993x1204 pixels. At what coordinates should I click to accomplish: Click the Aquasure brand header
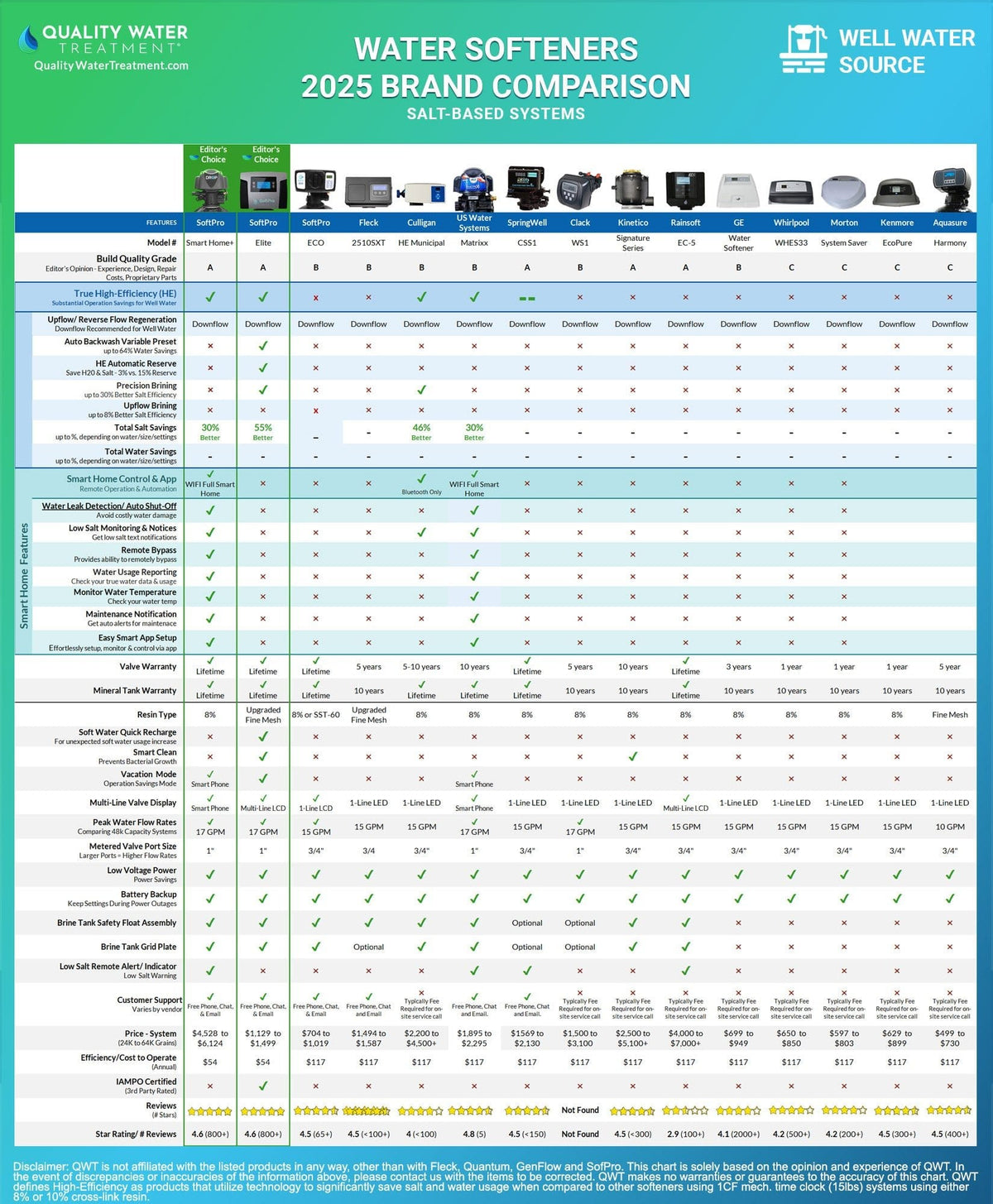click(x=950, y=223)
